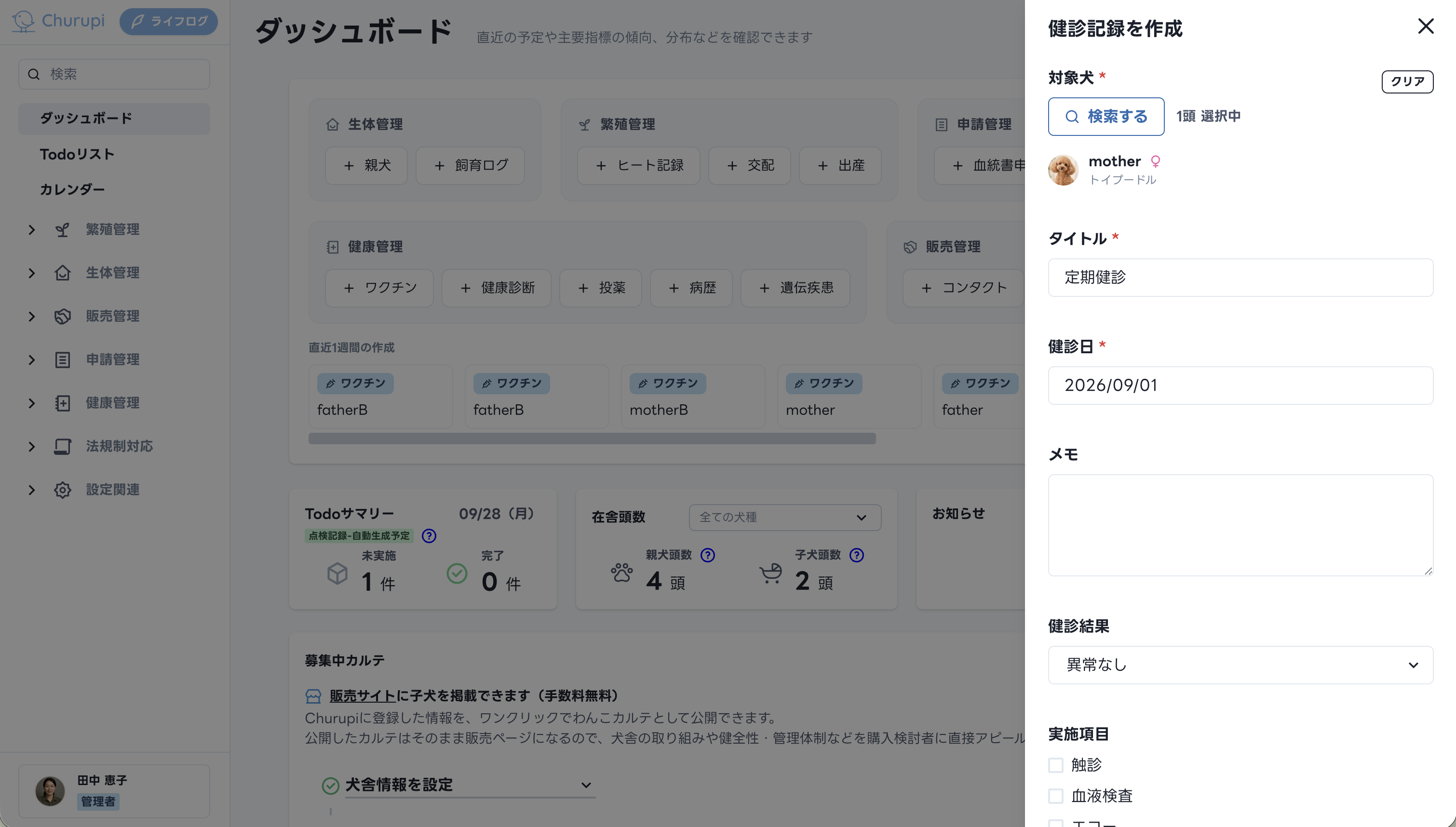Check the 触診 checkbox
The width and height of the screenshot is (1456, 827).
[x=1055, y=765]
